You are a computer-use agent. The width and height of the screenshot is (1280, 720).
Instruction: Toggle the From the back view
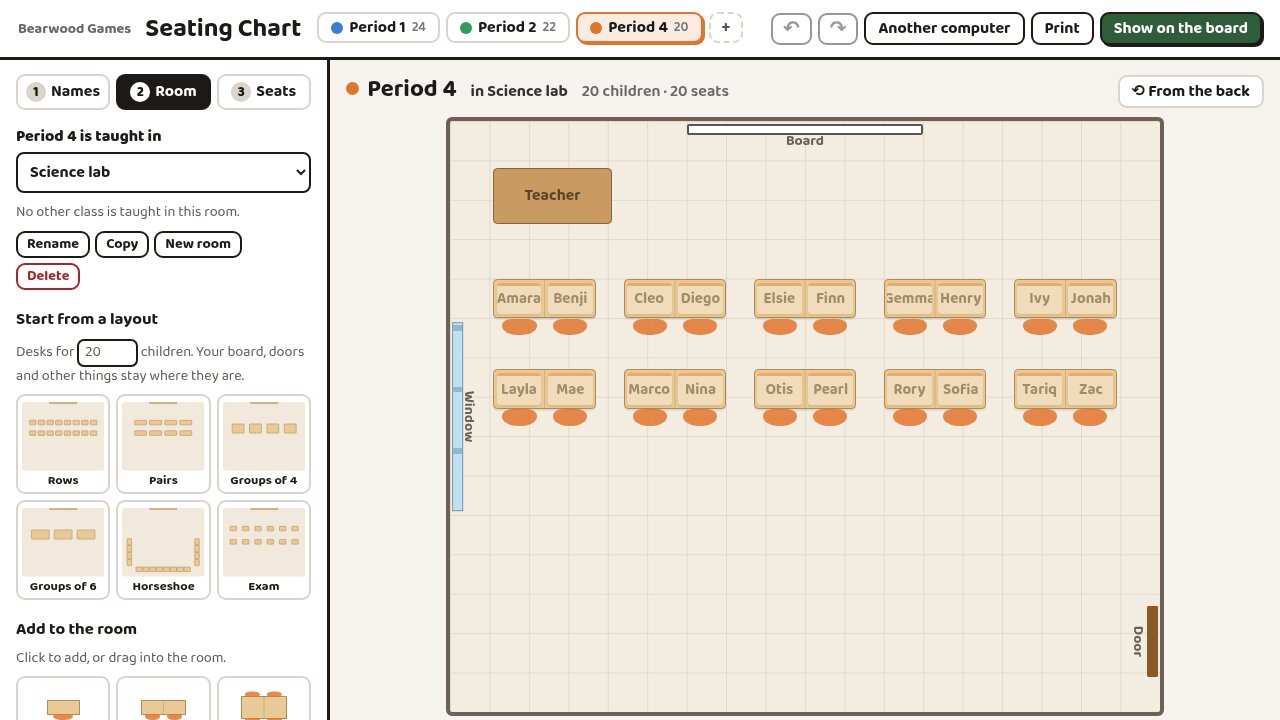coord(1191,91)
